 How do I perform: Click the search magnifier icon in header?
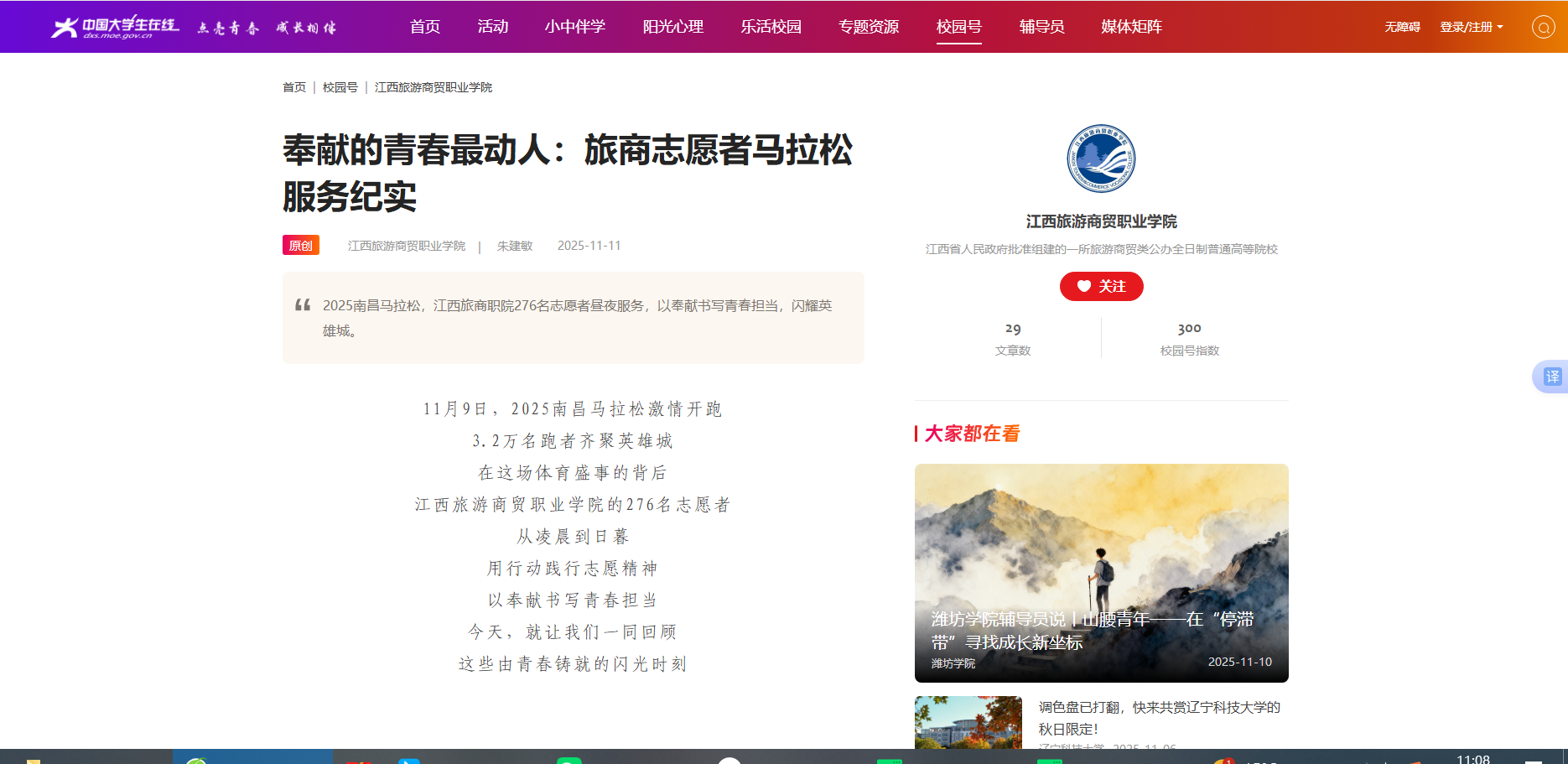point(1543,27)
